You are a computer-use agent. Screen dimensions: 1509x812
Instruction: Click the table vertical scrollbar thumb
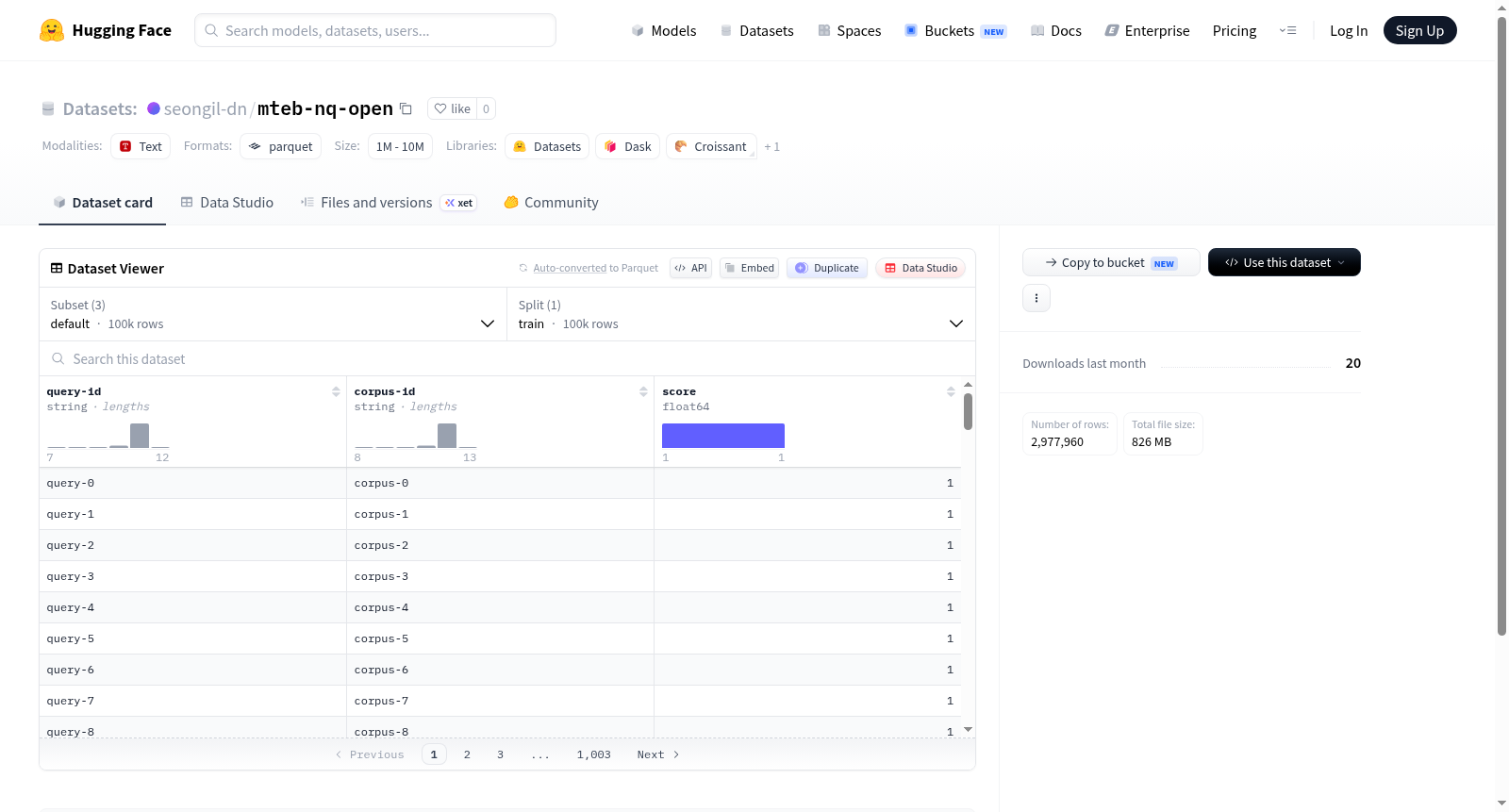click(x=968, y=411)
